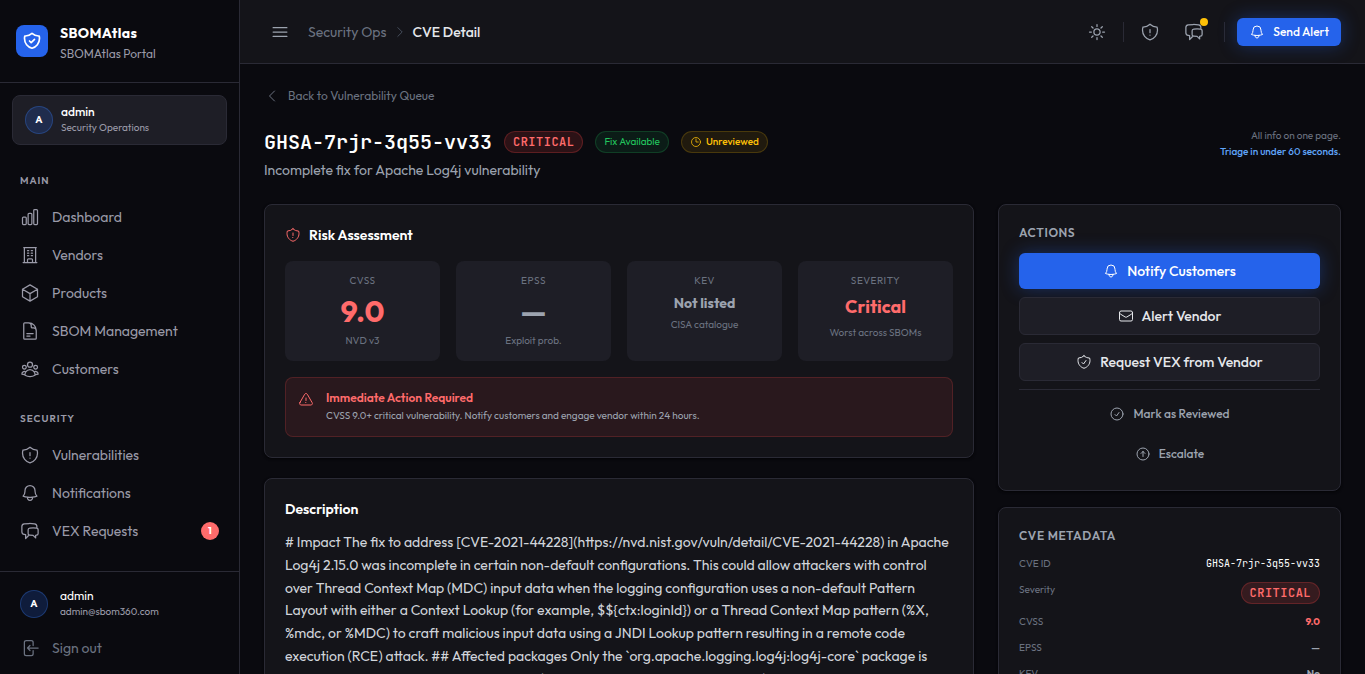Click the Sign out door icon
This screenshot has width=1365, height=674.
click(x=30, y=648)
